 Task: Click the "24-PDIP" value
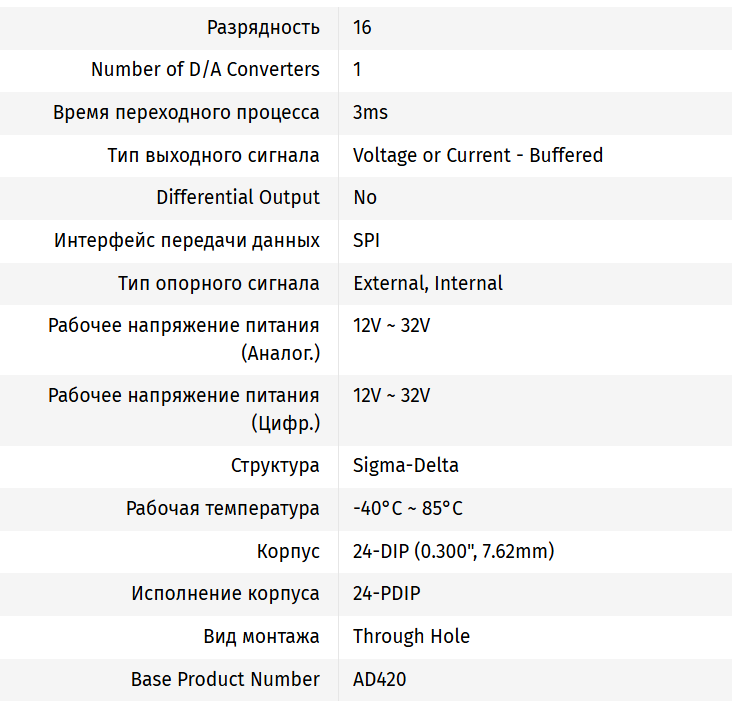387,593
